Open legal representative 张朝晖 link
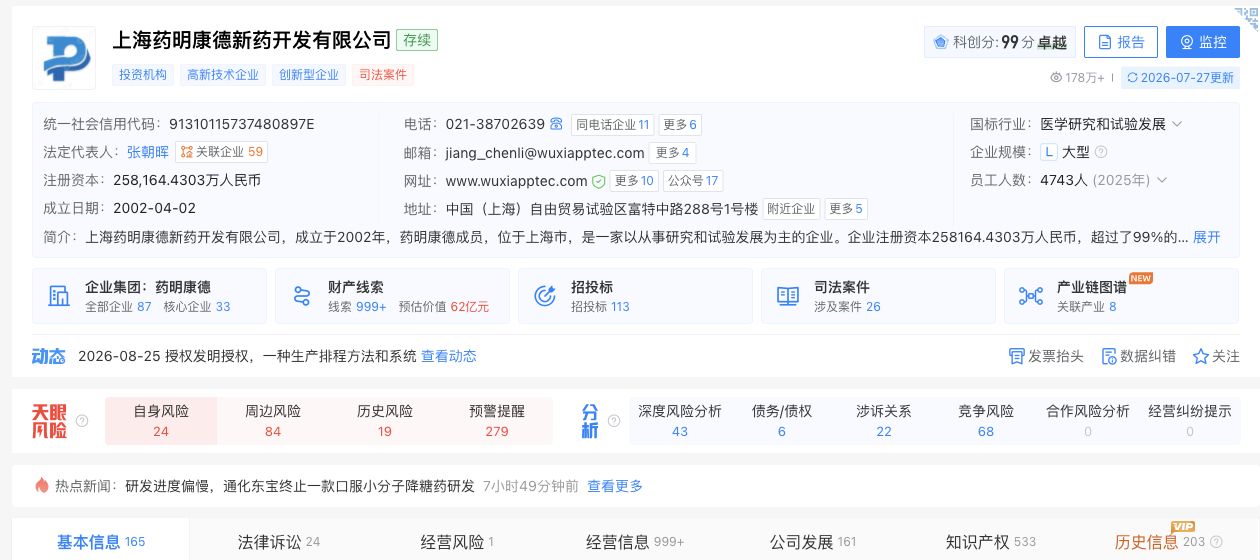Screen dimensions: 1260x560 point(148,152)
